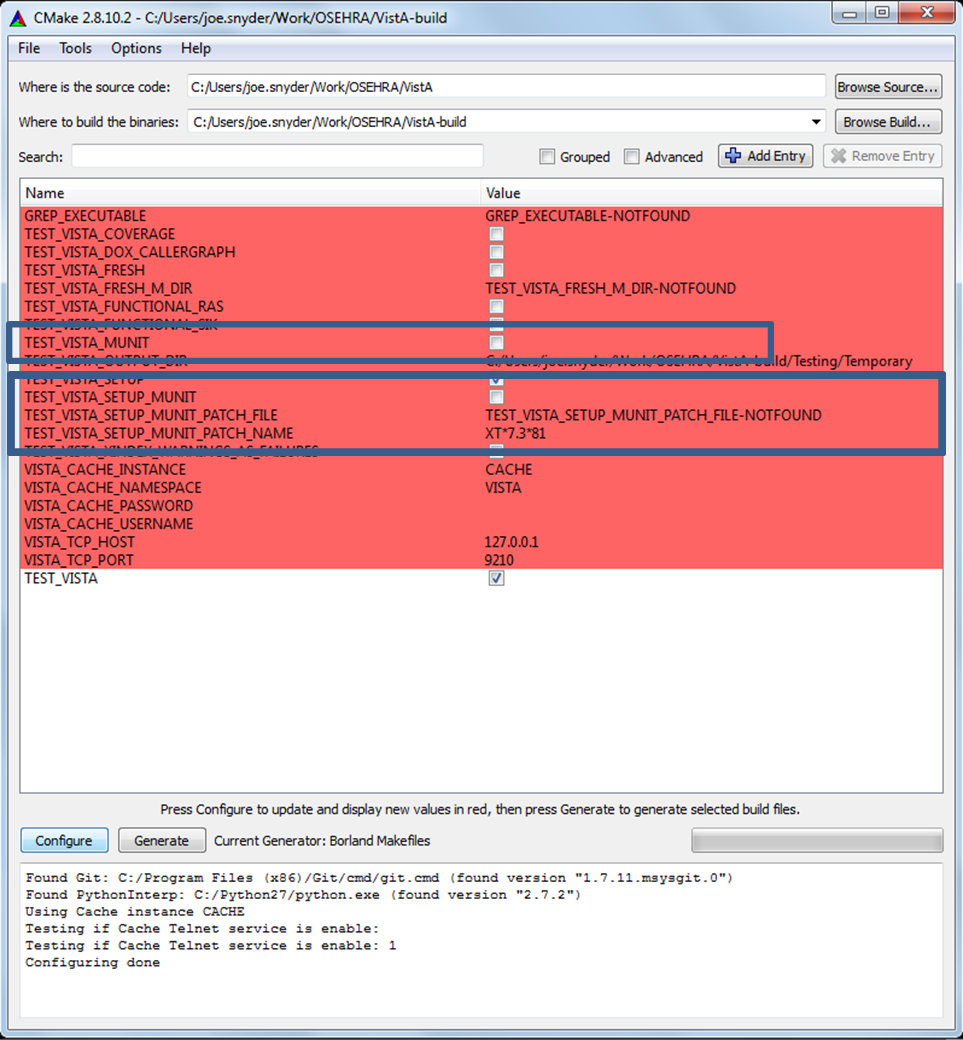
Task: Toggle the TEST_VISTA_COVERAGE checkbox
Action: pyautogui.click(x=496, y=234)
